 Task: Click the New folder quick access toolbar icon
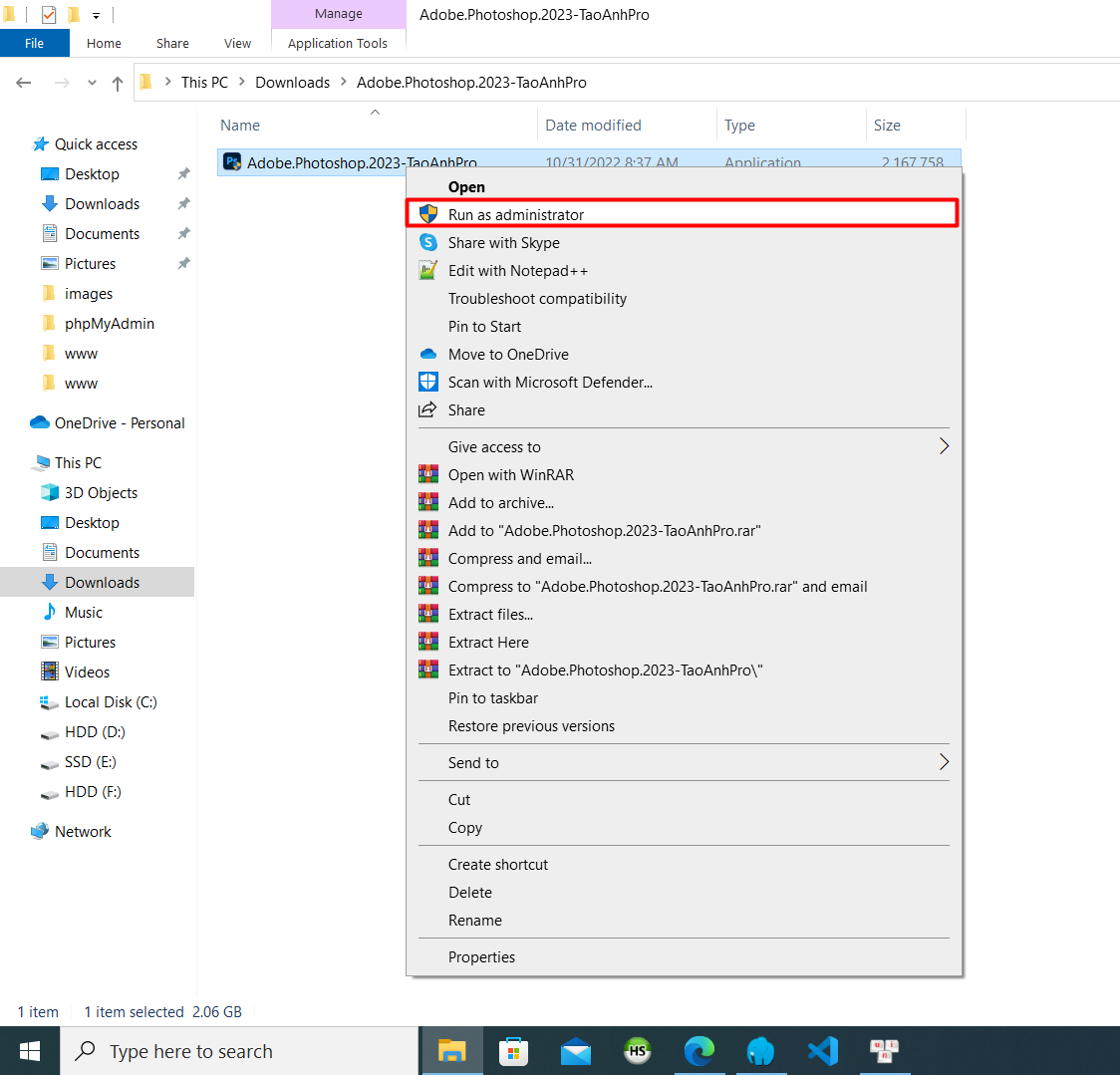[74, 14]
